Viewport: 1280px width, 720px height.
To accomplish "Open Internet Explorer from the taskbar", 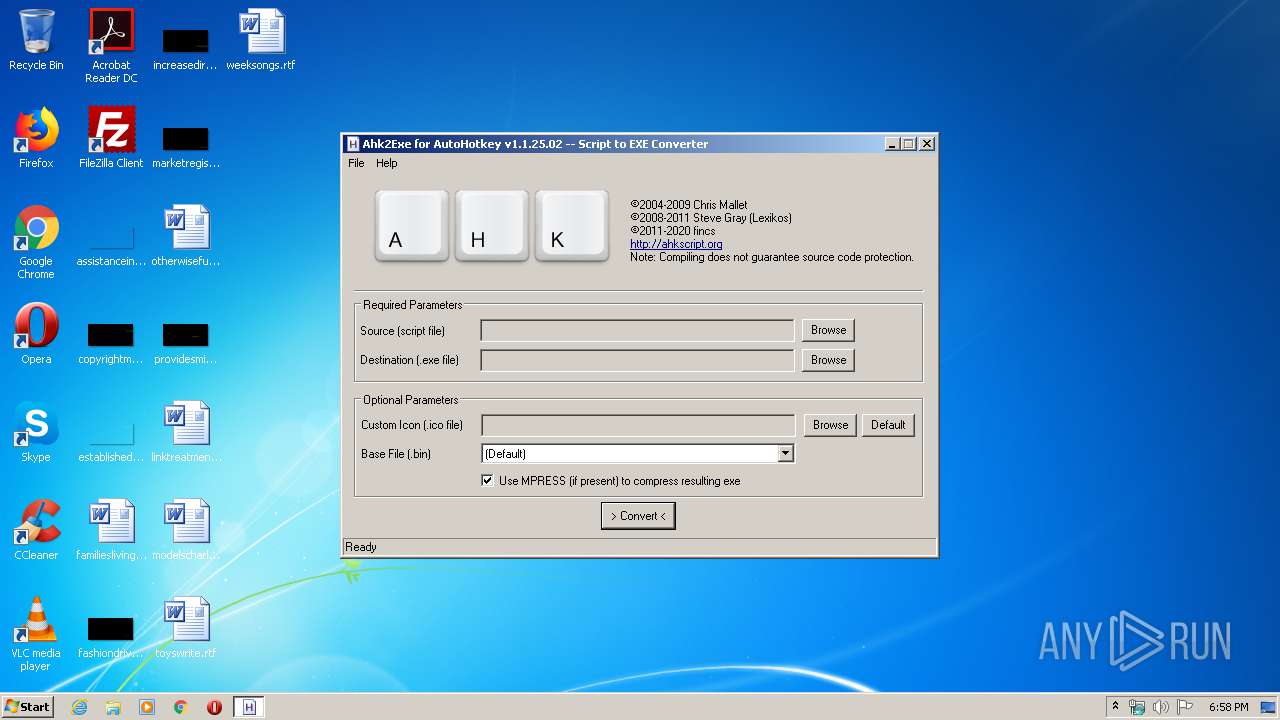I will click(x=79, y=707).
